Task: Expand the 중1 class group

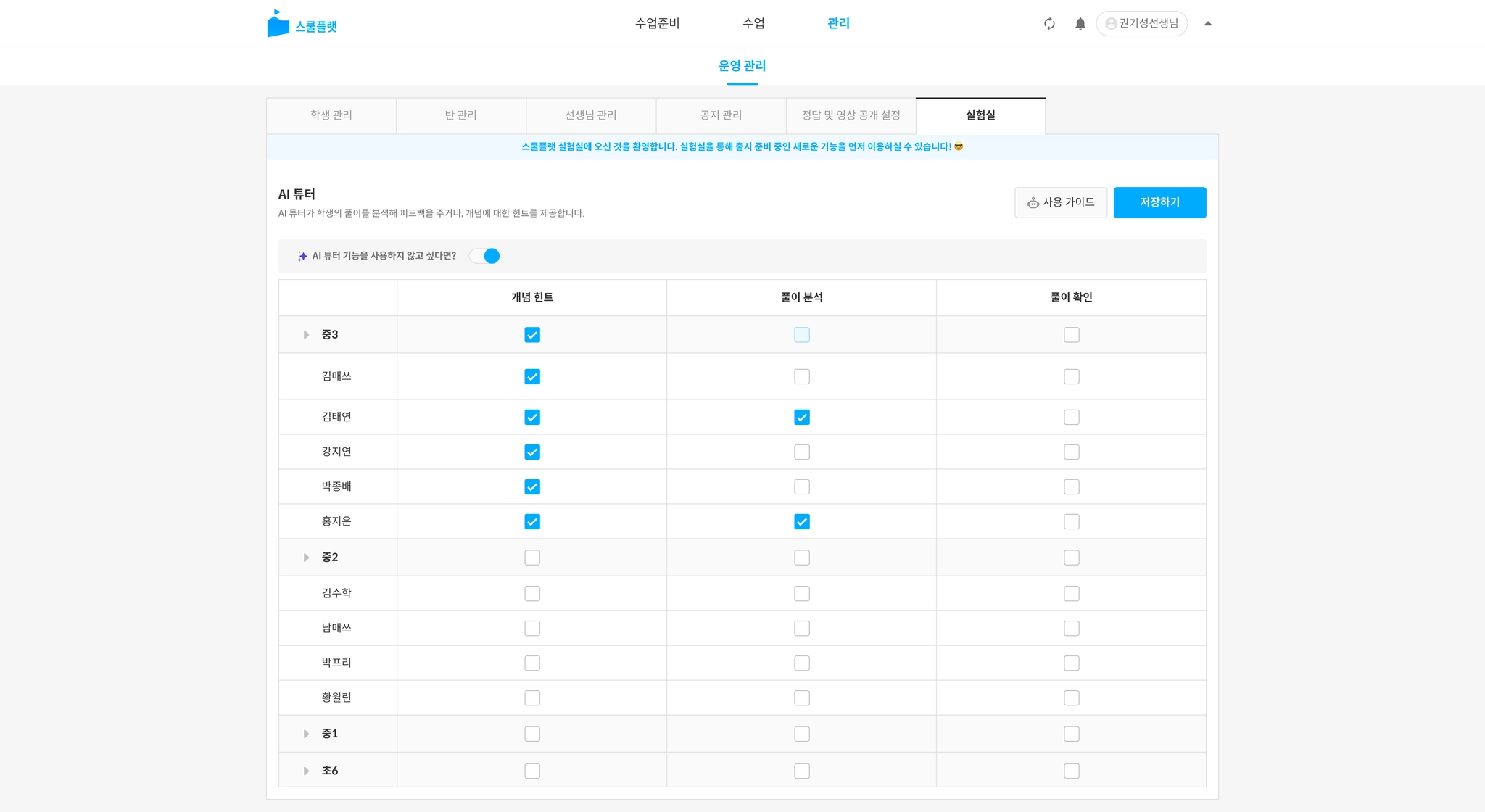Action: [x=306, y=734]
